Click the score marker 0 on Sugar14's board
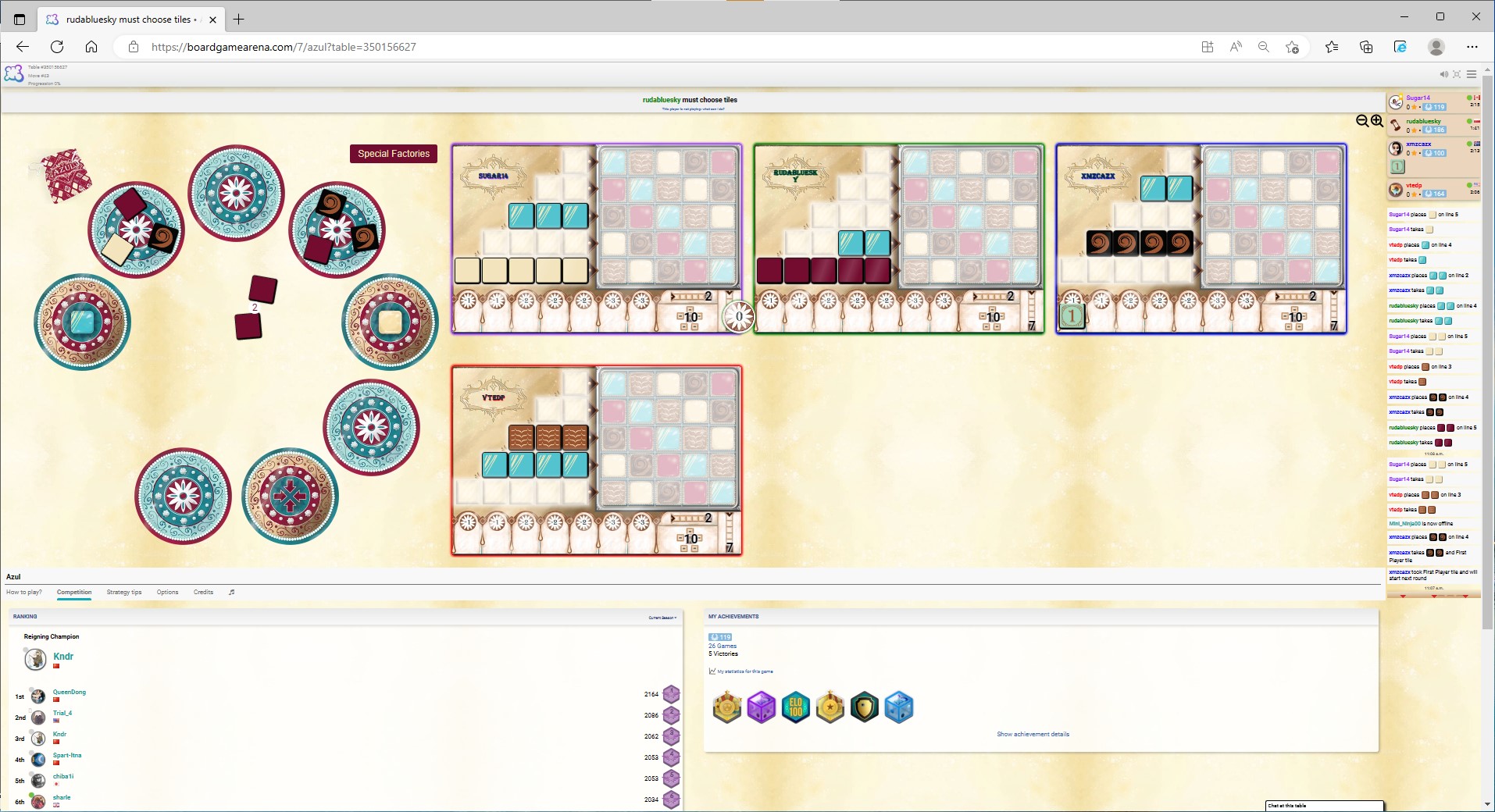Viewport: 1495px width, 812px height. click(739, 316)
